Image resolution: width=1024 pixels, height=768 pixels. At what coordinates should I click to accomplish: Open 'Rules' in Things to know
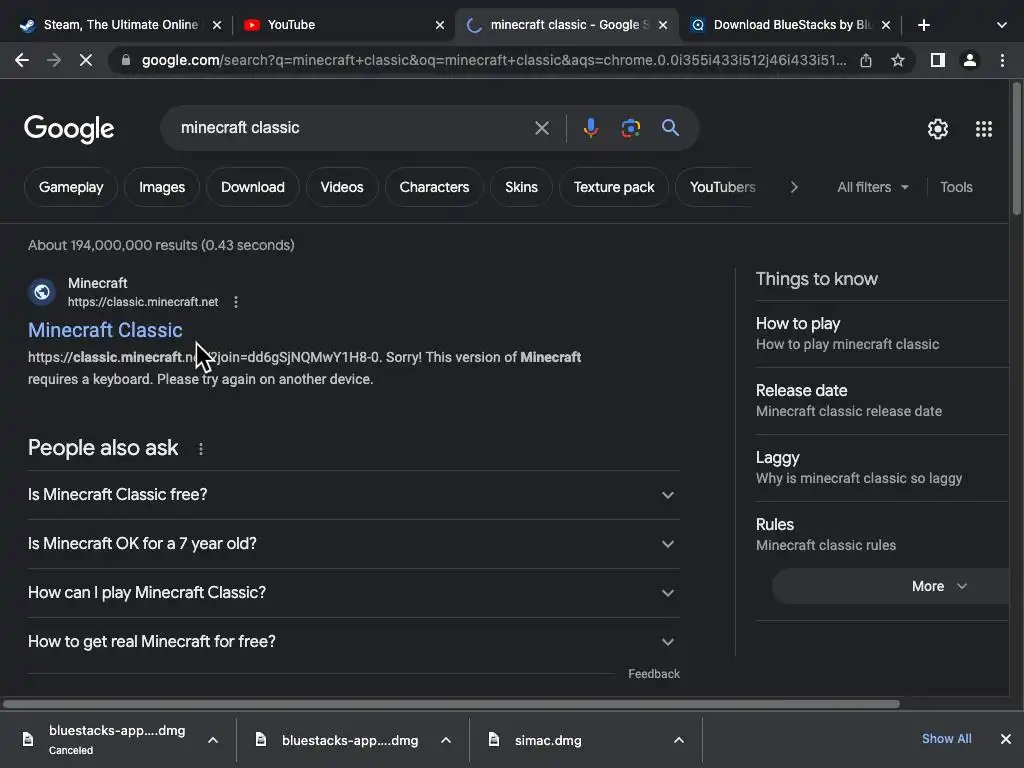coord(882,534)
